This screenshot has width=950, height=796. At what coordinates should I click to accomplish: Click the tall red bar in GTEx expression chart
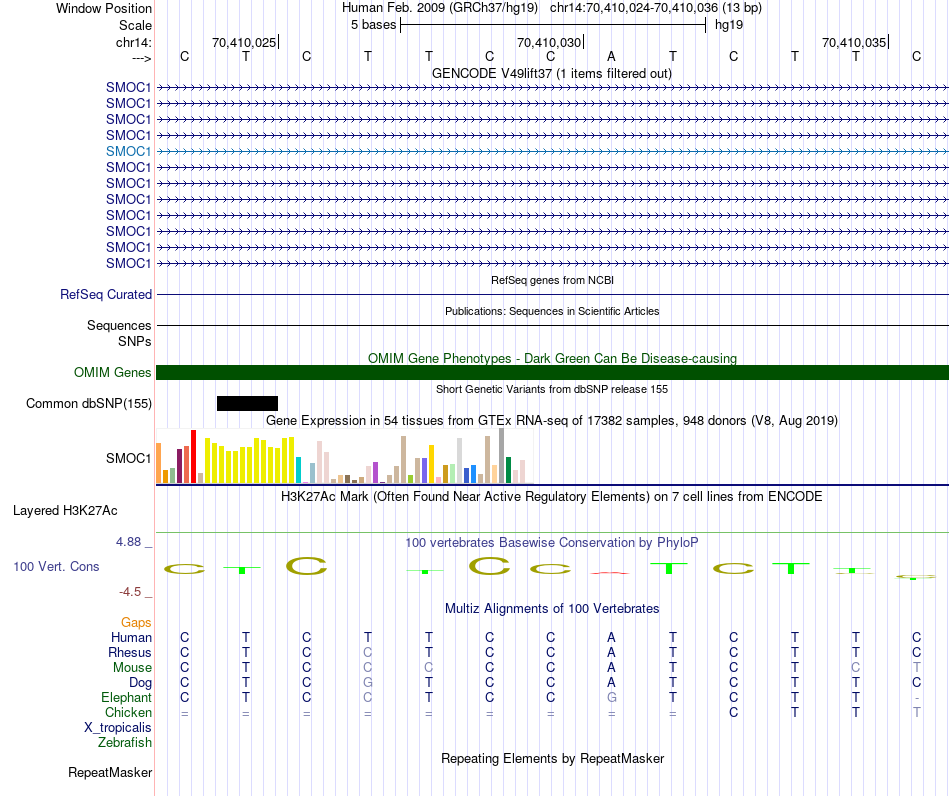(193, 456)
